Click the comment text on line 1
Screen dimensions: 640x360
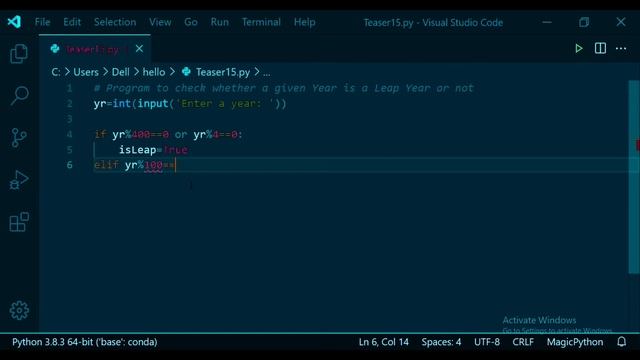point(284,88)
